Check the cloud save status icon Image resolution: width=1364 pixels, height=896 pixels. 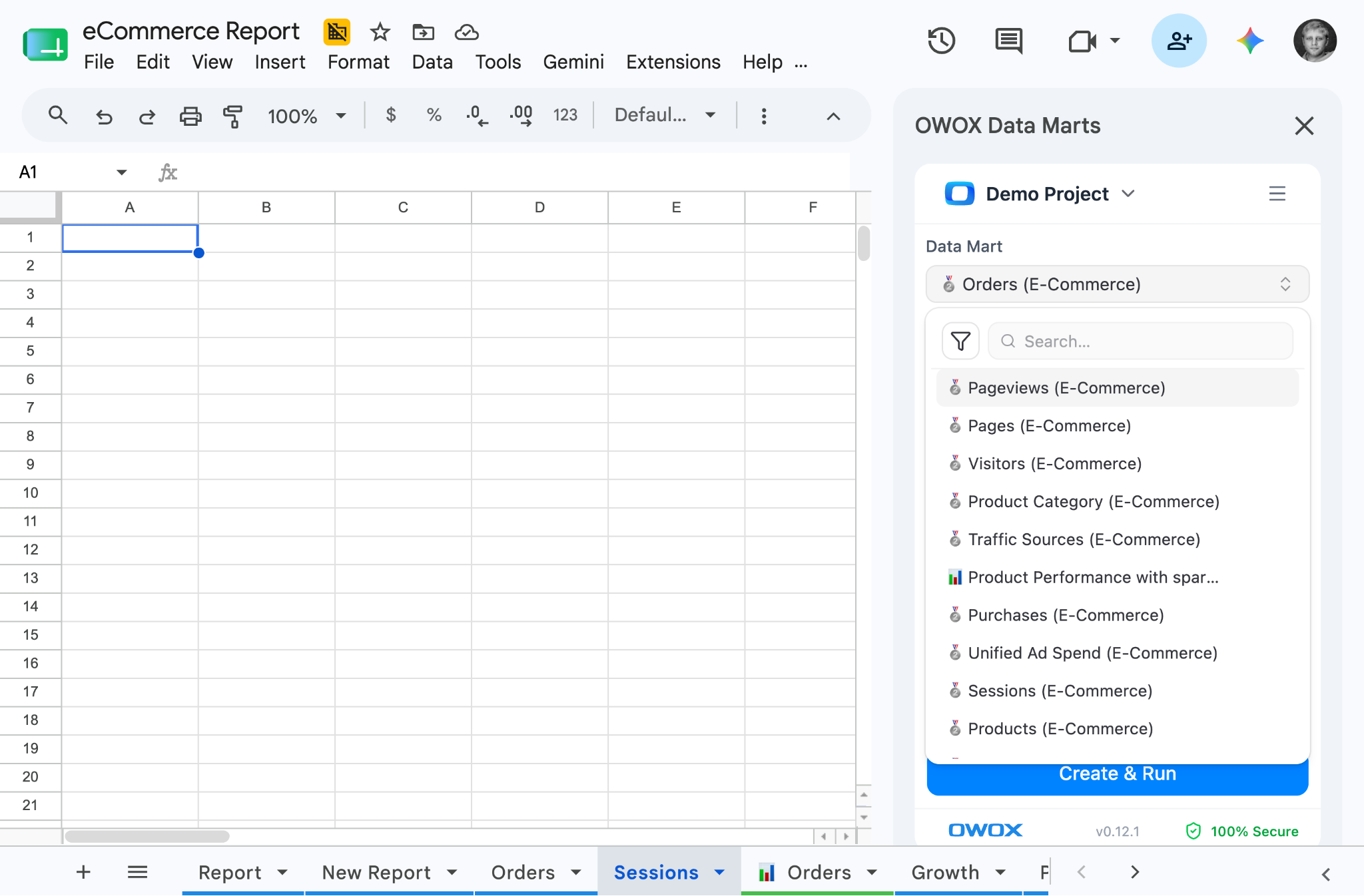(466, 32)
